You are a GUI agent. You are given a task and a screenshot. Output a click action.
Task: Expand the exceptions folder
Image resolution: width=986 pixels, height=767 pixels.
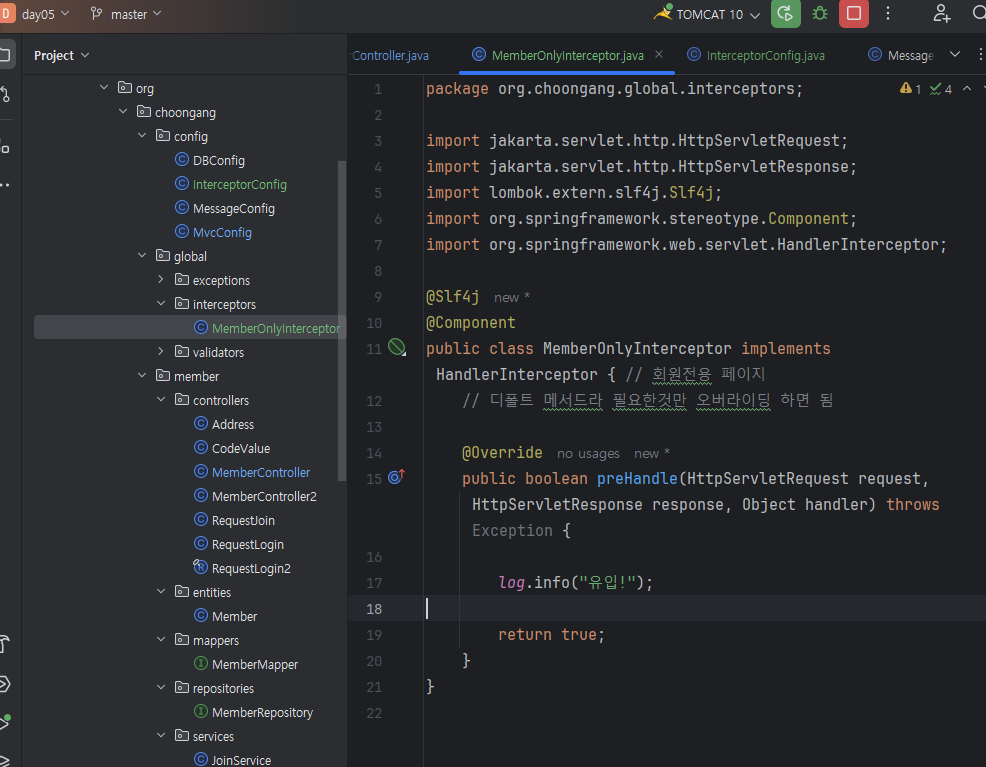[160, 279]
